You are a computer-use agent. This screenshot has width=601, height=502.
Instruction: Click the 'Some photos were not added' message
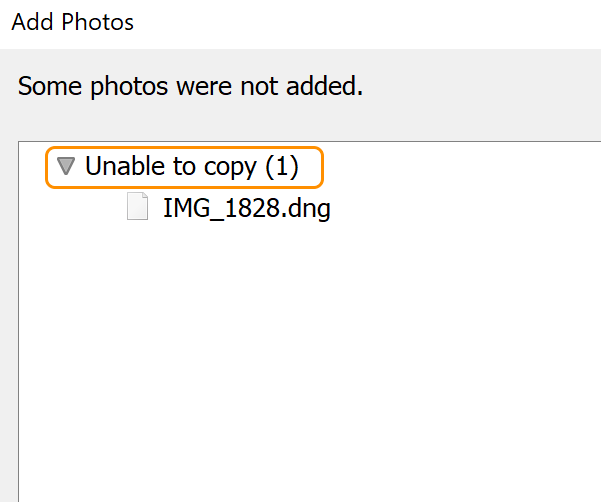tap(190, 86)
